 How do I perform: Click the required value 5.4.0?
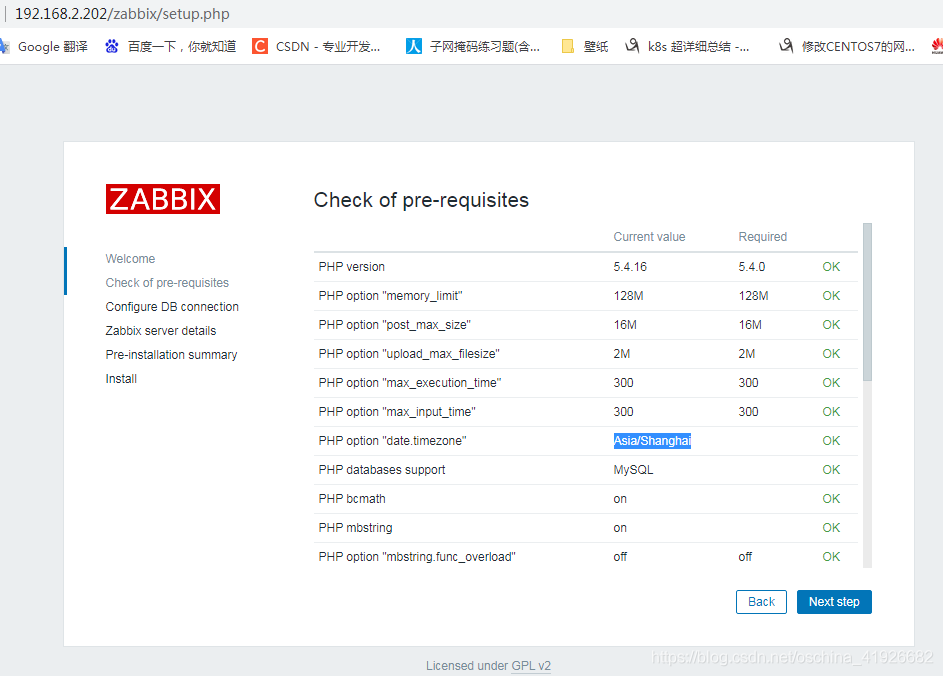pos(752,266)
